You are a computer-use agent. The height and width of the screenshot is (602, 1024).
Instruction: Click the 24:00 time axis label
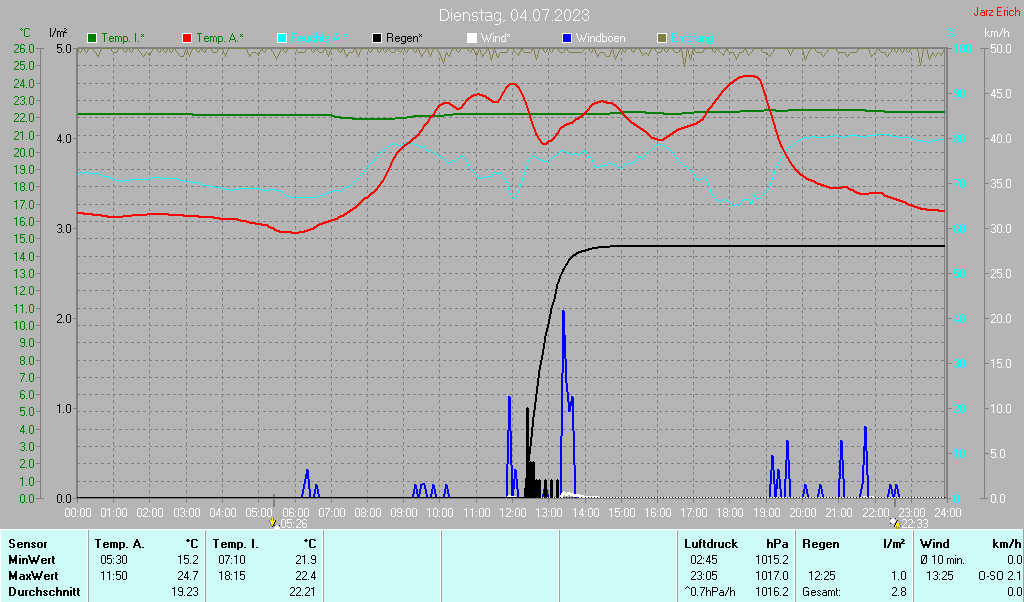tap(948, 513)
